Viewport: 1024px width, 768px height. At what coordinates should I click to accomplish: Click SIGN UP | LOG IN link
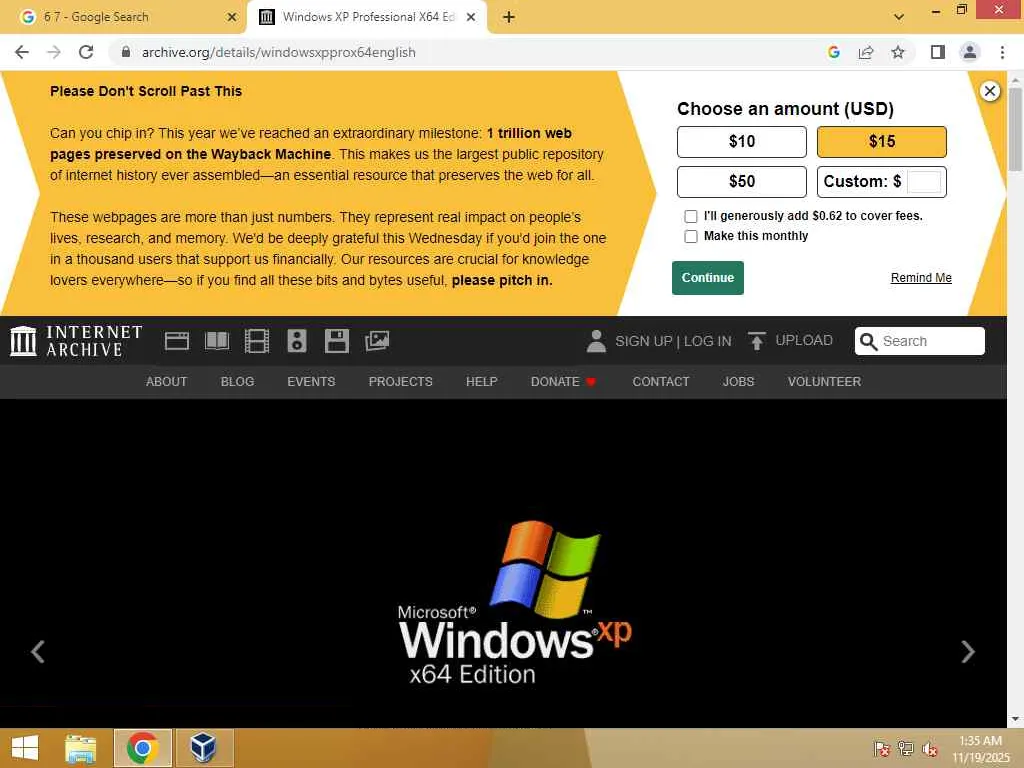(673, 341)
